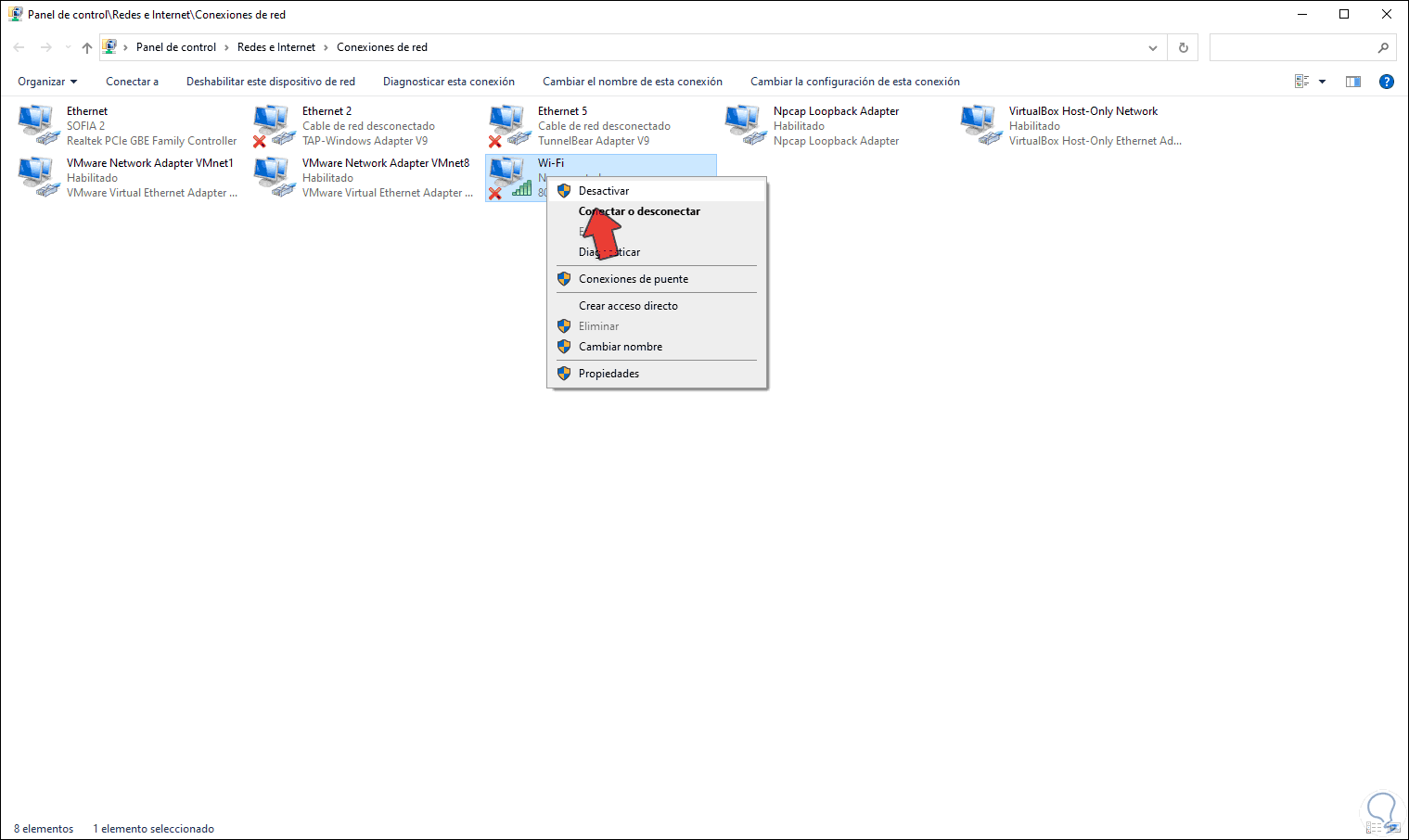The height and width of the screenshot is (840, 1409).
Task: Click the address bar Control Panel icon
Action: click(109, 46)
